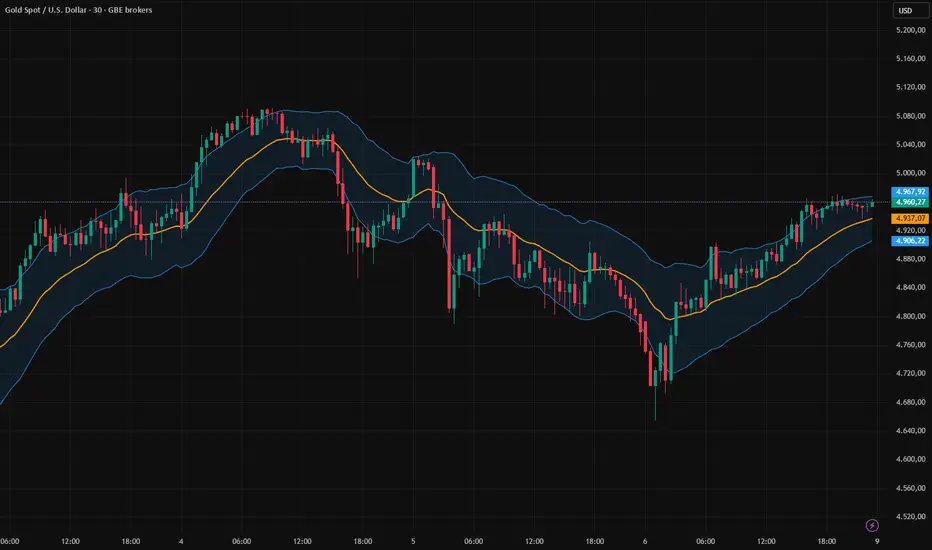Click the purple lightning bolt icon
The width and height of the screenshot is (932, 550).
[x=872, y=524]
